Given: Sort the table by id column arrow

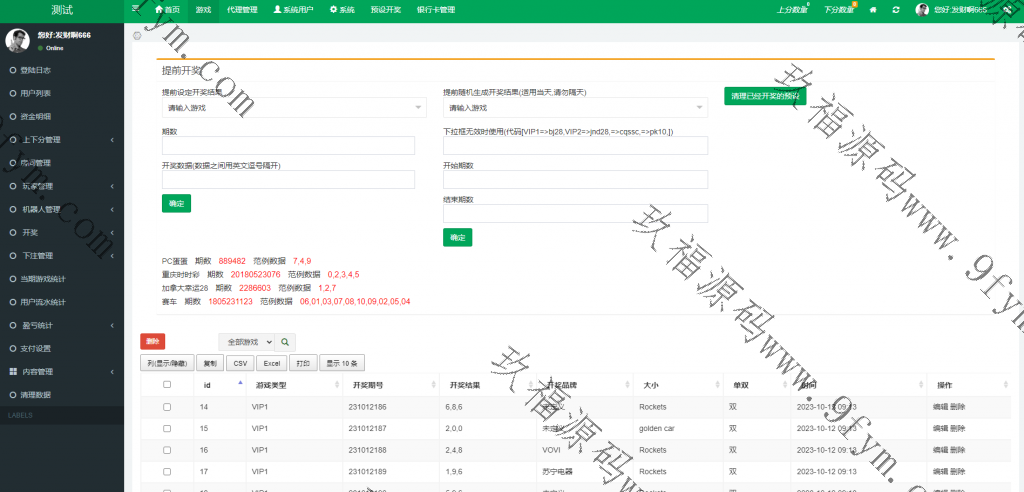Looking at the screenshot, I should (x=240, y=383).
